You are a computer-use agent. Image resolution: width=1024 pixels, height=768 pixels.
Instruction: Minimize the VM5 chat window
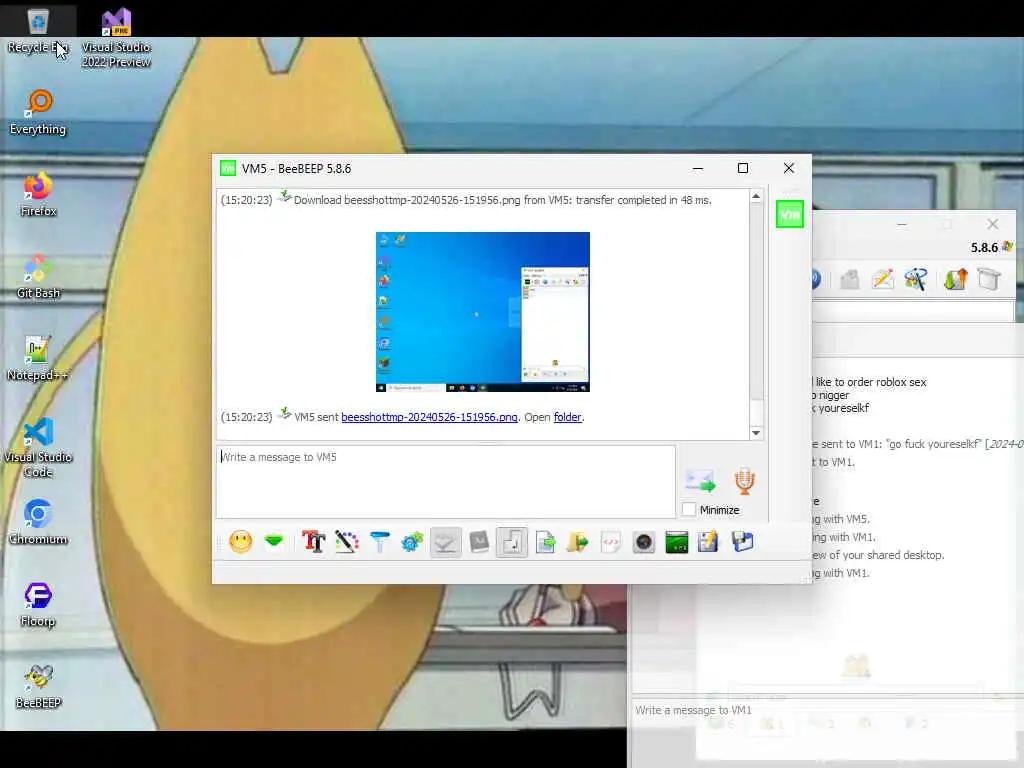coord(697,168)
